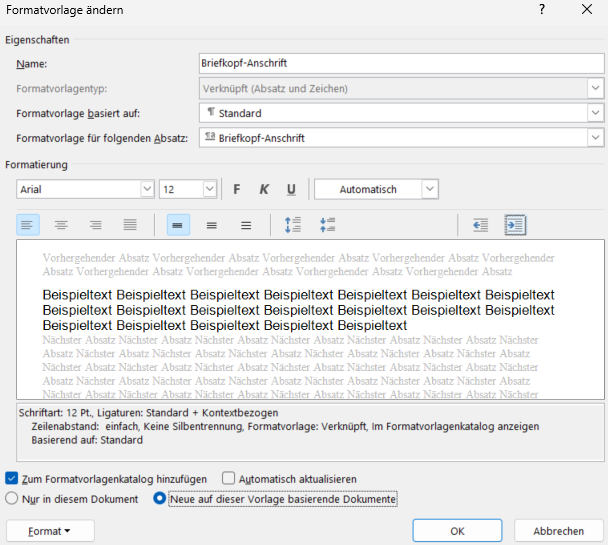Decrease paragraph indent
Image resolution: width=608 pixels, height=545 pixels.
[x=481, y=225]
